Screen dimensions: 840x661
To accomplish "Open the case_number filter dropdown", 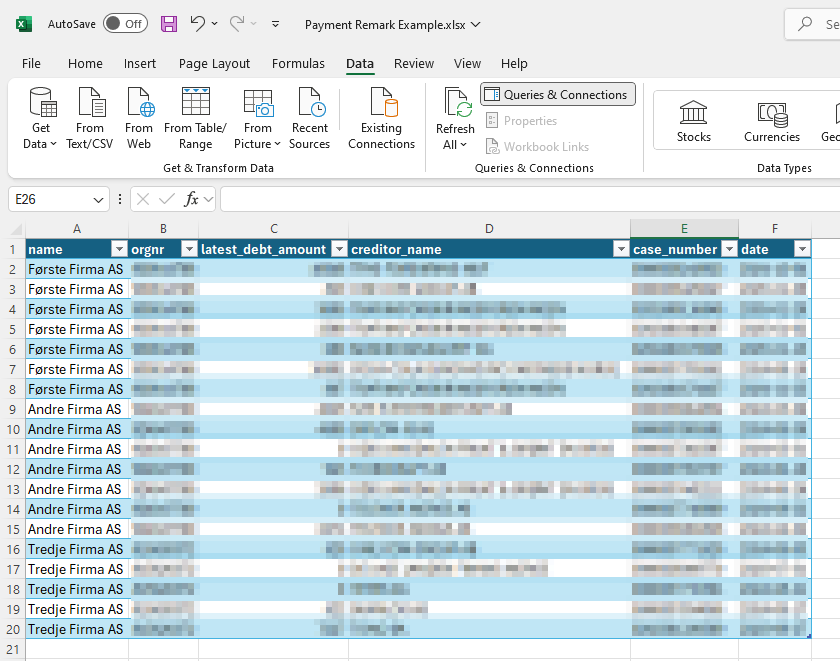I will point(729,249).
